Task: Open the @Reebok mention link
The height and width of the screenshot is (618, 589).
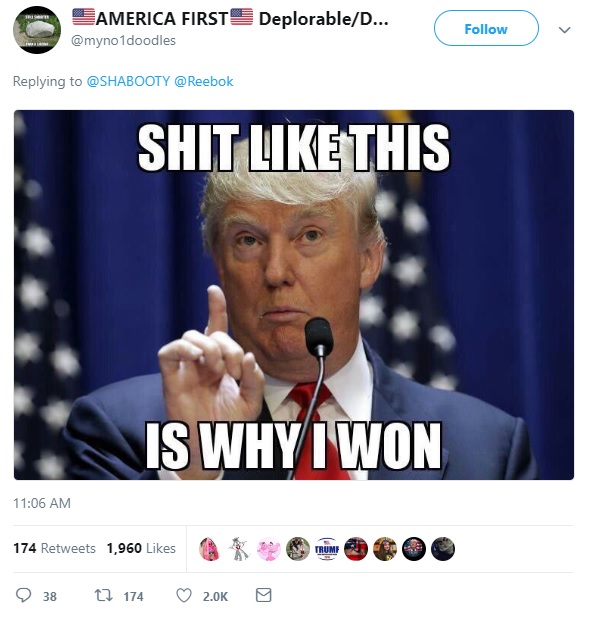Action: tap(203, 81)
